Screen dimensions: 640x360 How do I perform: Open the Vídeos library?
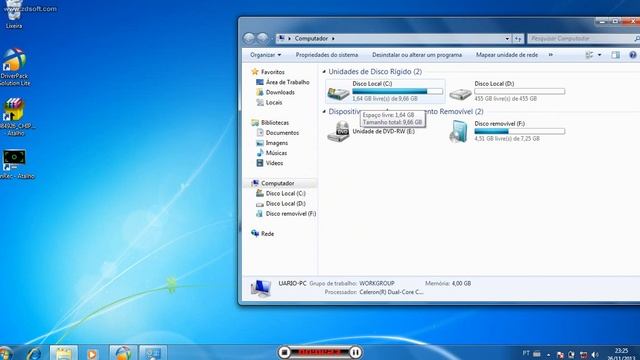tap(269, 163)
